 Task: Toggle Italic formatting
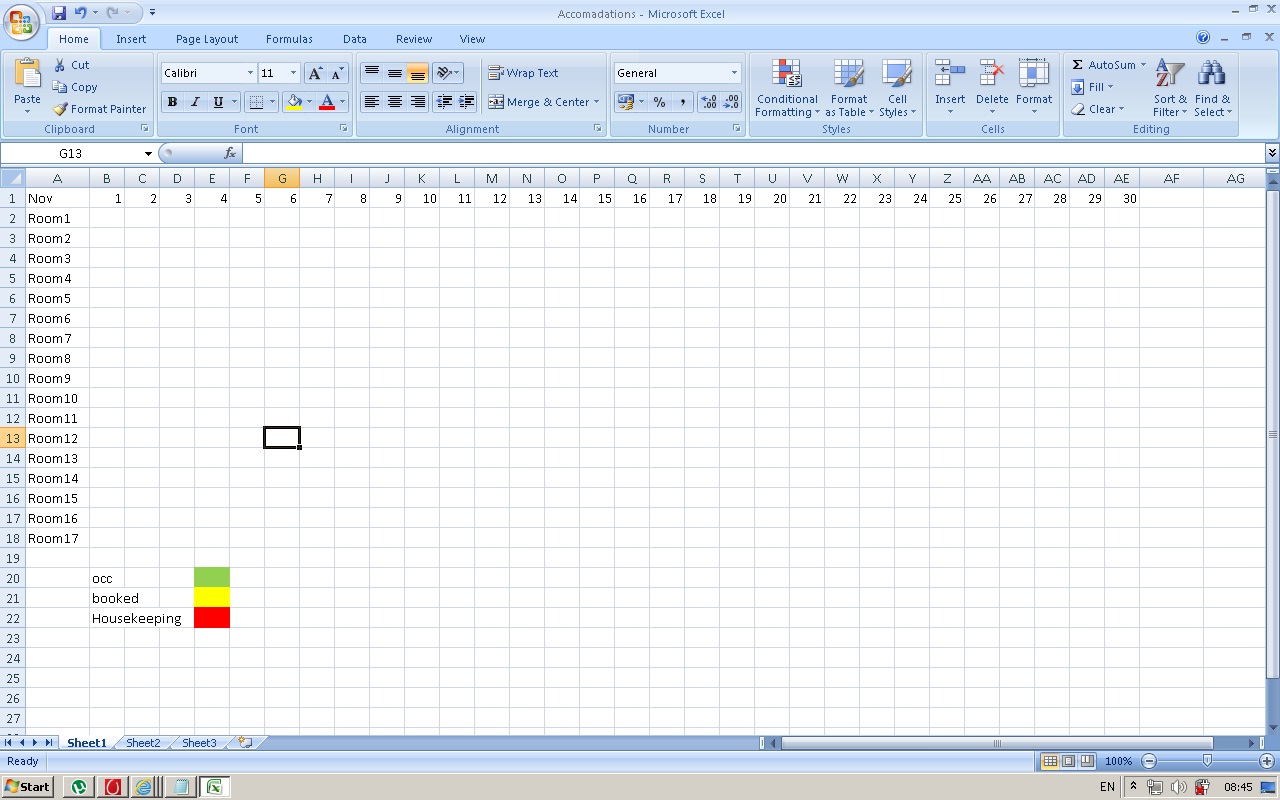[195, 102]
